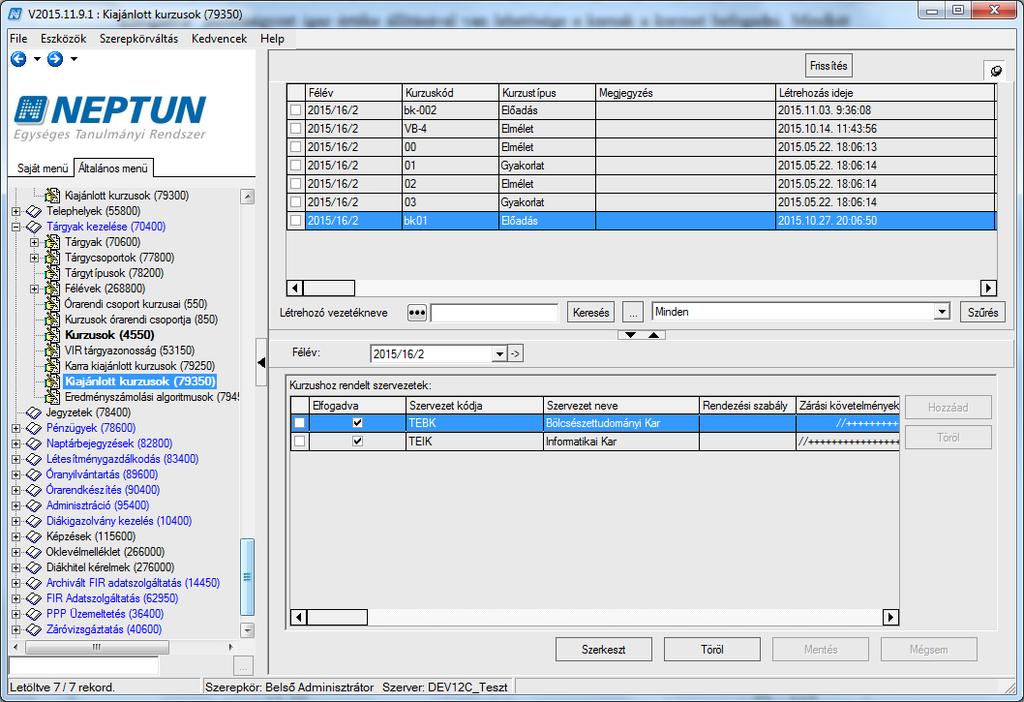Screen dimensions: 1024x702
Task: Click the Keresés button
Action: pyautogui.click(x=591, y=313)
